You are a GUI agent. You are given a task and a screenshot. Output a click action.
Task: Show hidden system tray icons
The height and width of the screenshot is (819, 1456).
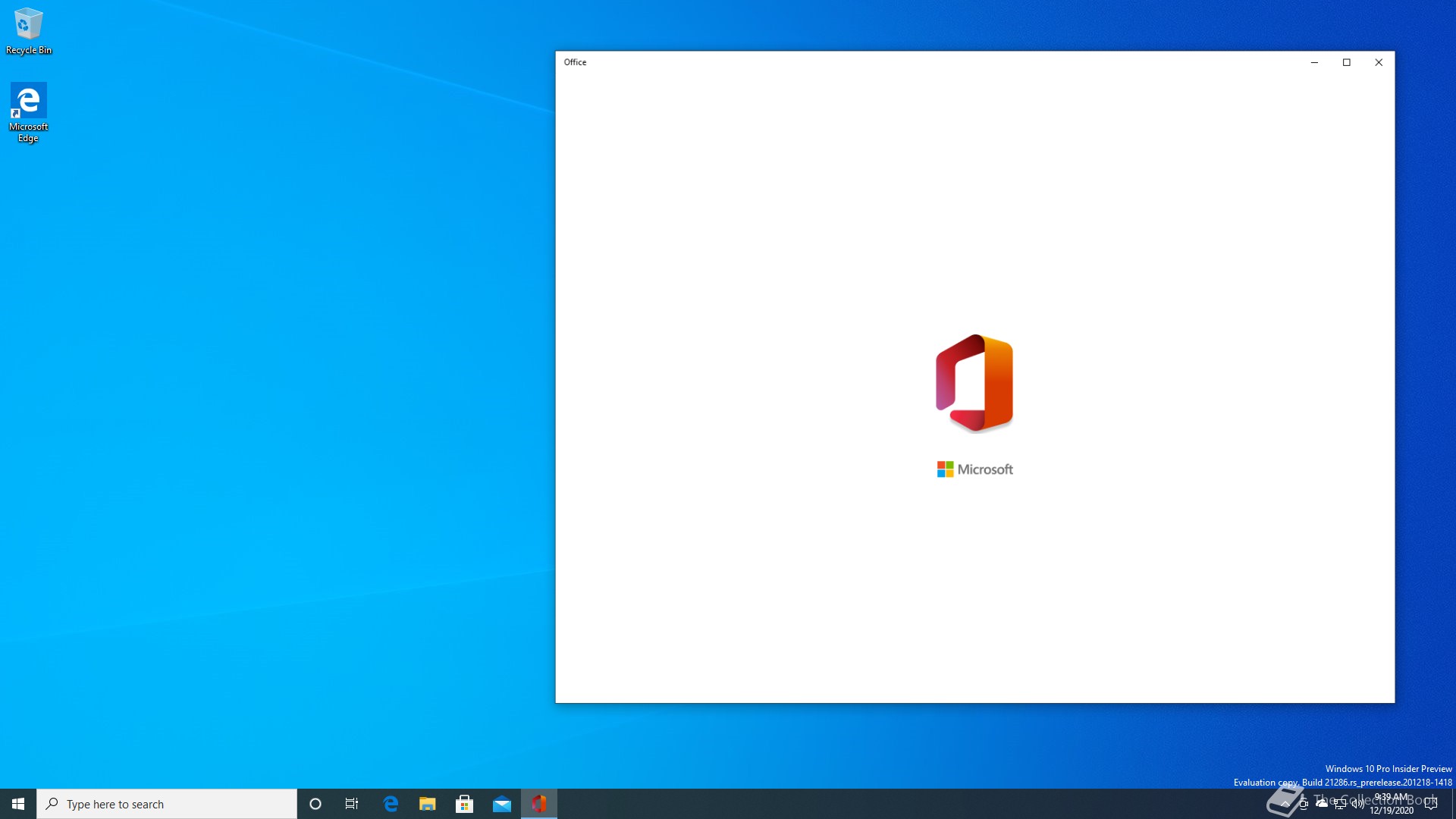(1285, 804)
